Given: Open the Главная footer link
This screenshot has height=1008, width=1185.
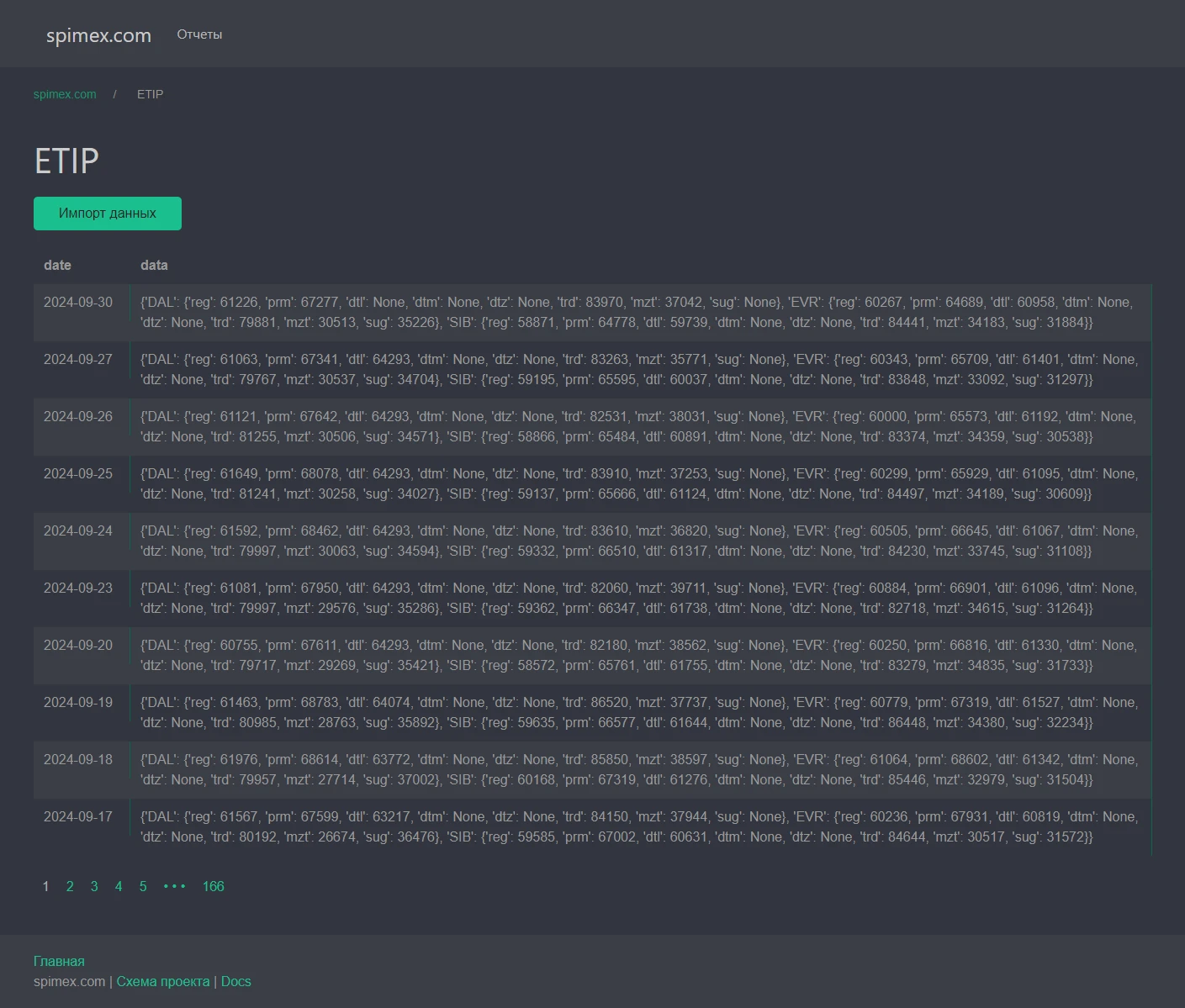Looking at the screenshot, I should (59, 961).
